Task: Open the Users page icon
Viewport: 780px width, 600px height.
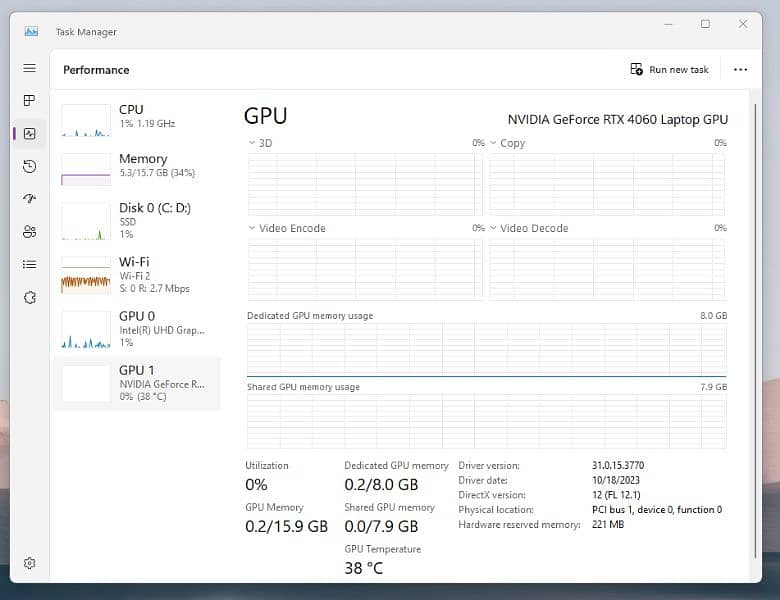Action: point(29,232)
